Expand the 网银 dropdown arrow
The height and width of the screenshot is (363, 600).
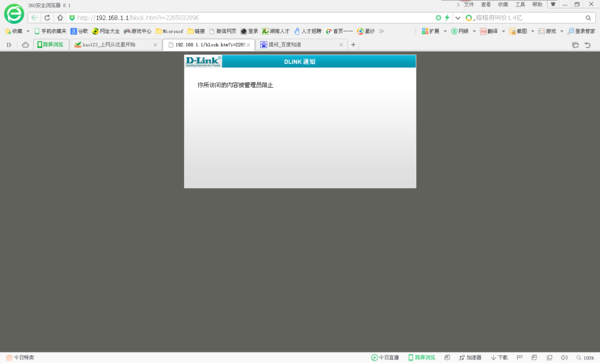coord(474,31)
